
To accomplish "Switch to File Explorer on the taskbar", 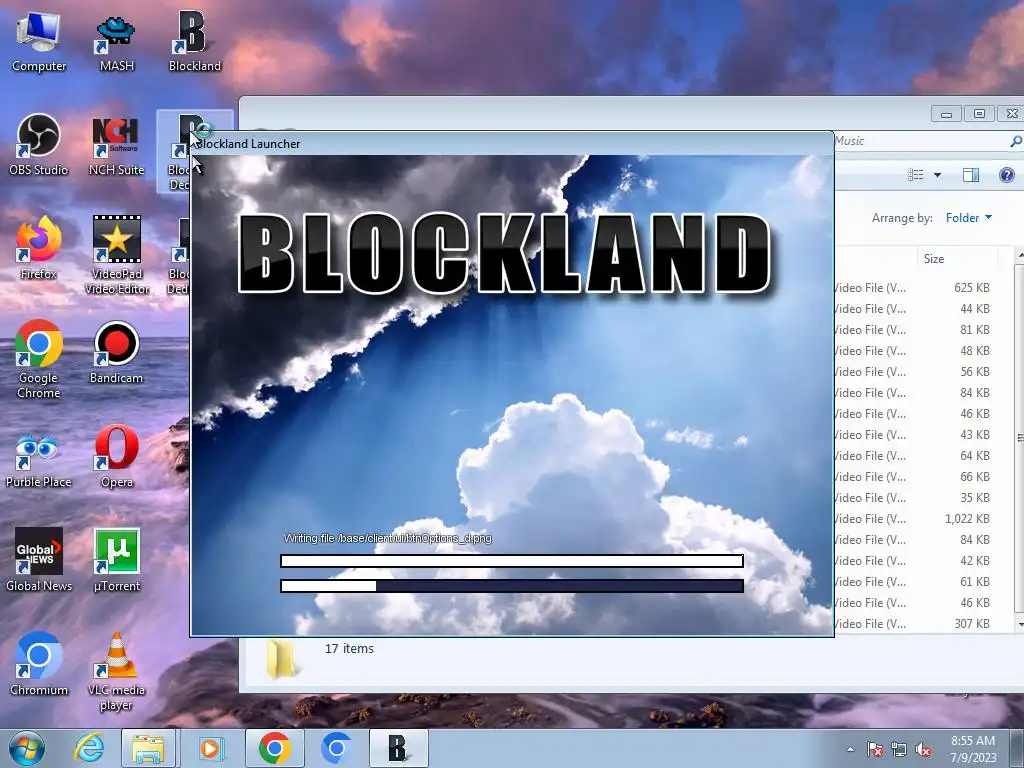I will click(x=149, y=748).
